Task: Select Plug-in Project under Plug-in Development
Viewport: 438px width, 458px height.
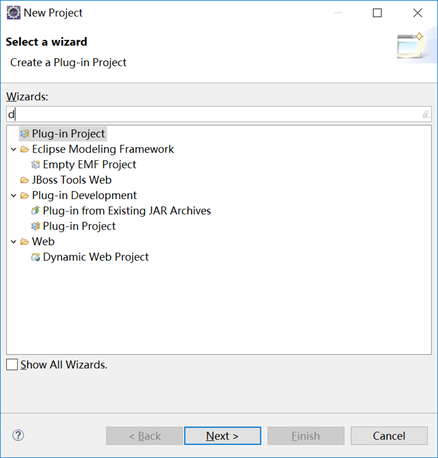Action: point(79,226)
